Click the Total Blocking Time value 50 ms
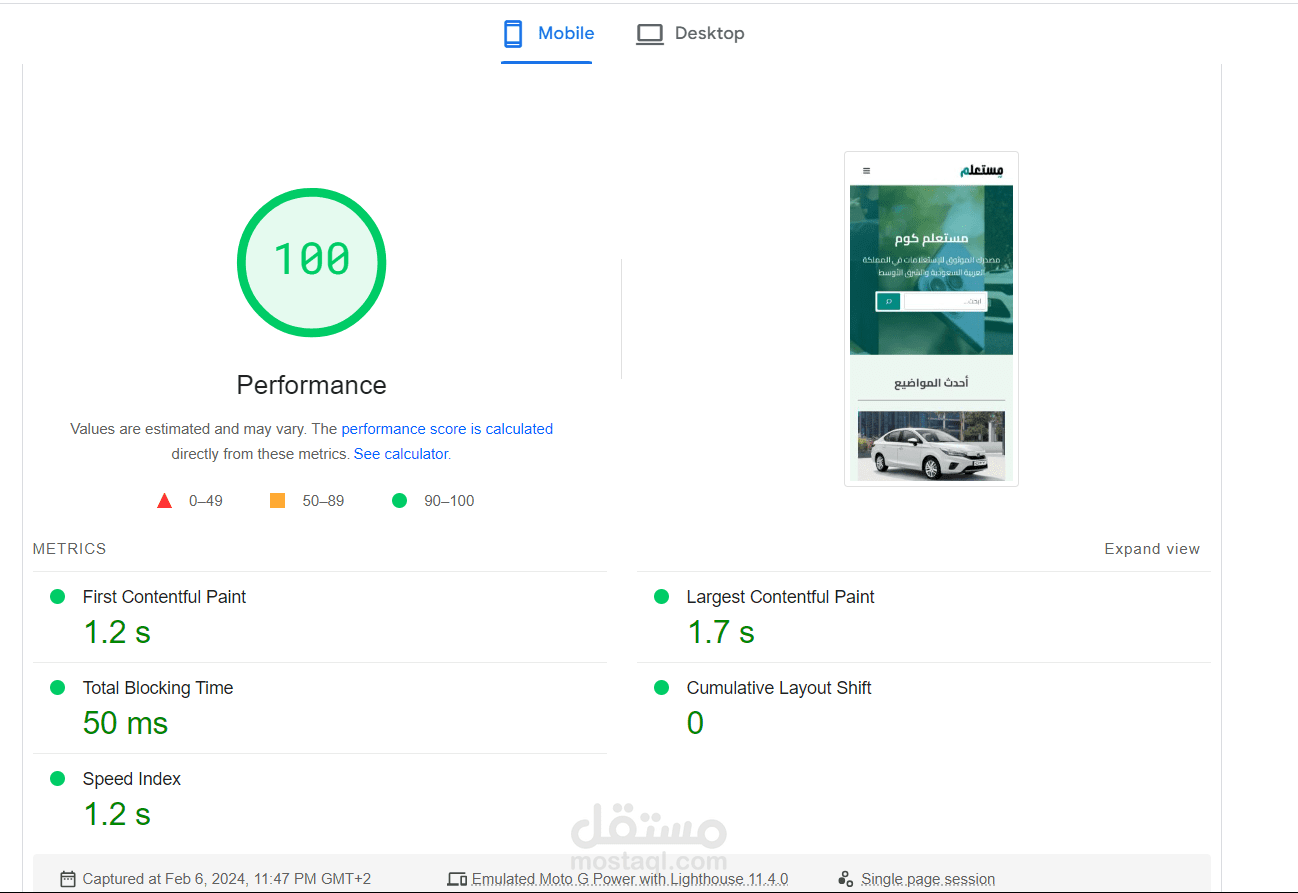This screenshot has width=1298, height=893. coord(125,723)
